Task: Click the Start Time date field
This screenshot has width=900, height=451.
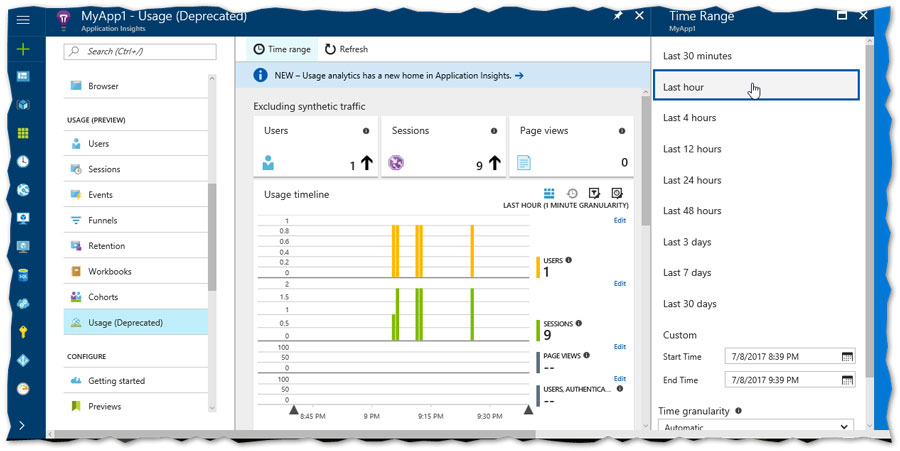Action: [x=790, y=356]
